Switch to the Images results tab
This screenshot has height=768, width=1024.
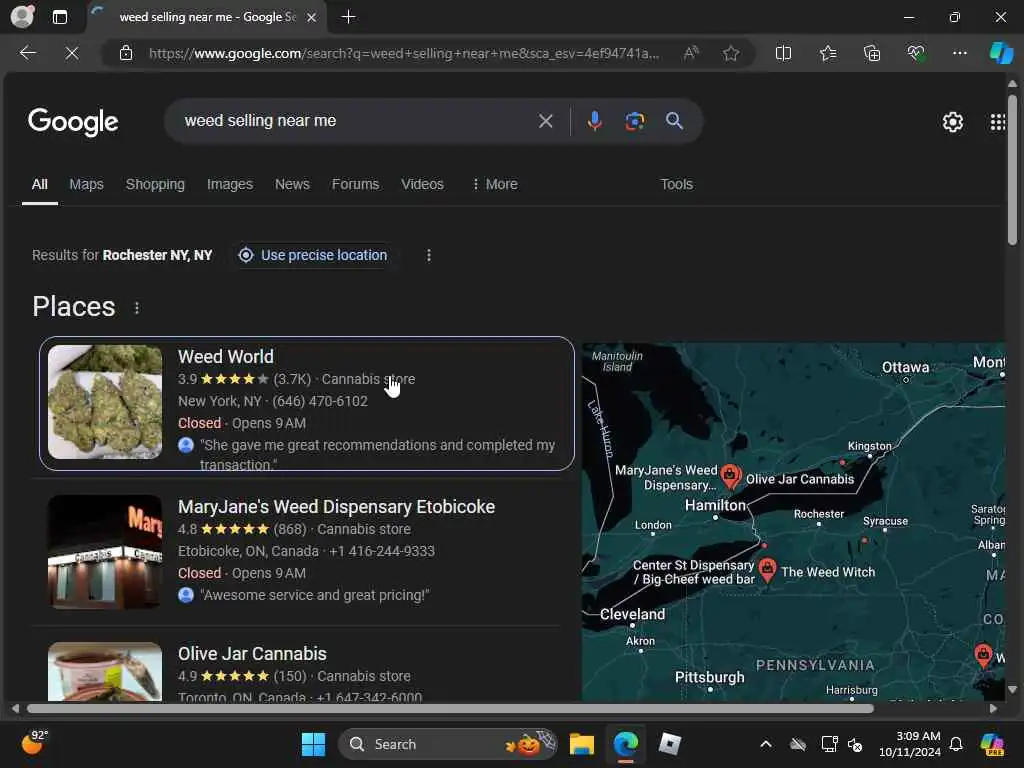[229, 184]
